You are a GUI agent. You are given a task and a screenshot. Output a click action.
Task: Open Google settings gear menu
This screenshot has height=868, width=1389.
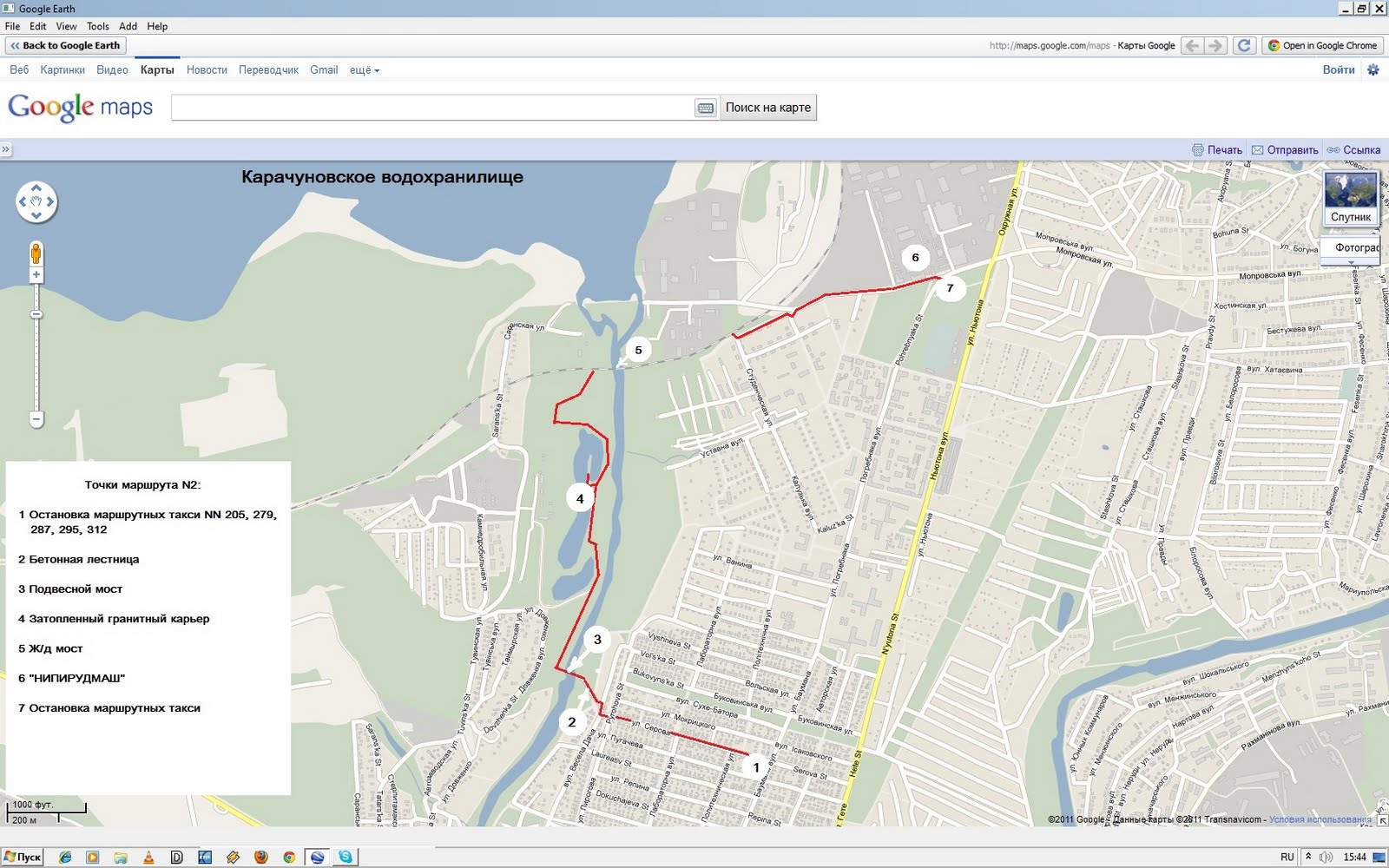point(1373,69)
